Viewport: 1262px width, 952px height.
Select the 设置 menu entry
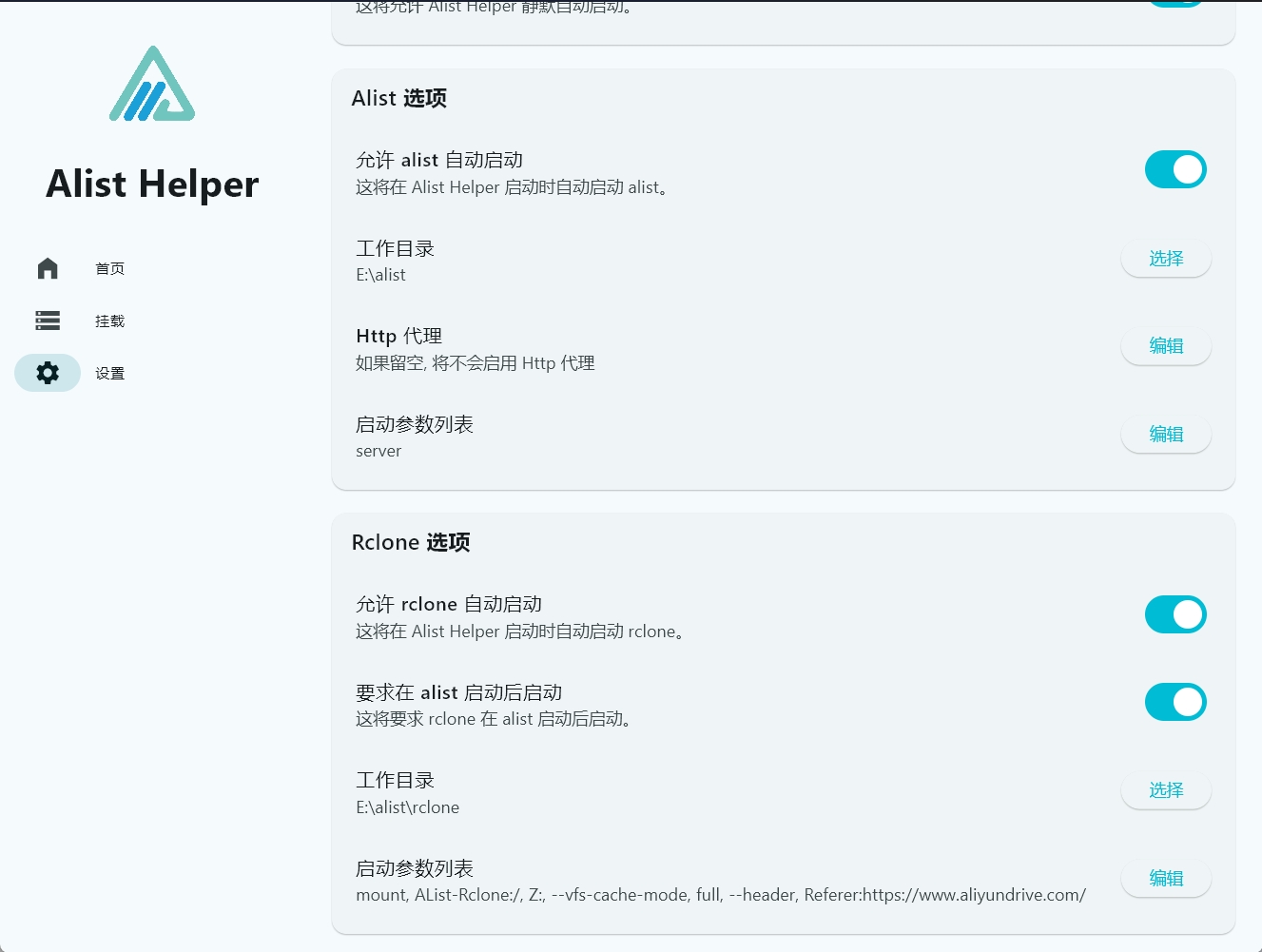(x=108, y=373)
